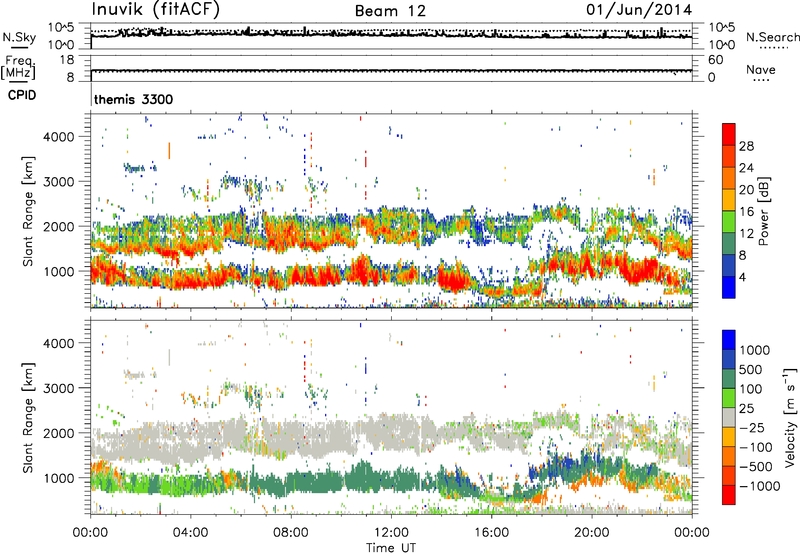This screenshot has width=800, height=554.
Task: Click the Velocity panel 'Slant Range [km]' label
Action: point(28,418)
